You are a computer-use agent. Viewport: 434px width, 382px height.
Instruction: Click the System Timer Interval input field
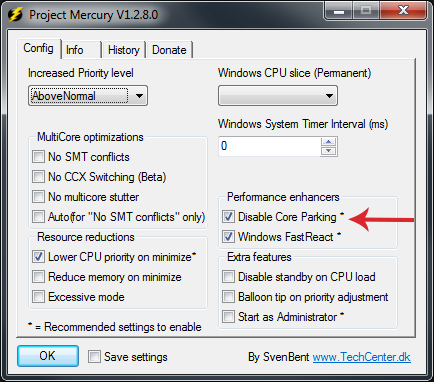[x=269, y=146]
